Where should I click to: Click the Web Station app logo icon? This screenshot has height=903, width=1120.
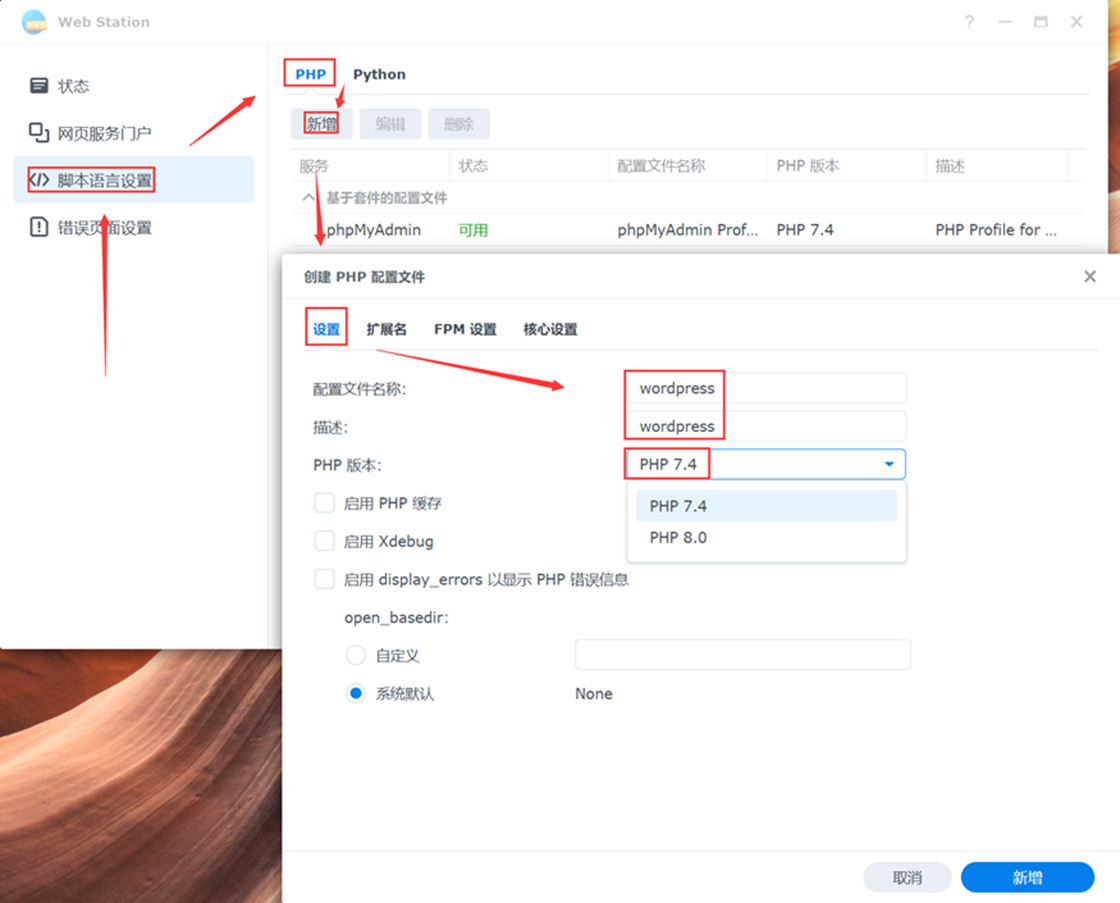coord(34,22)
